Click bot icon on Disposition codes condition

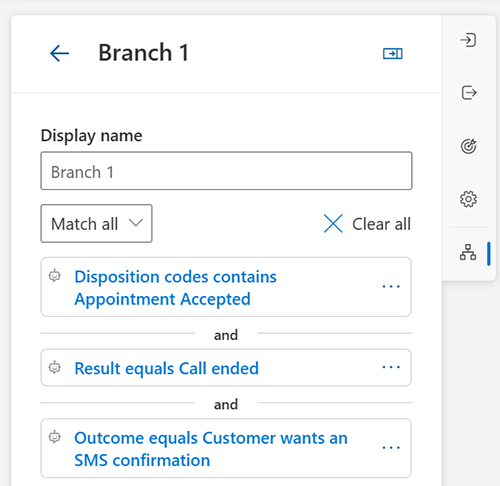coord(55,276)
